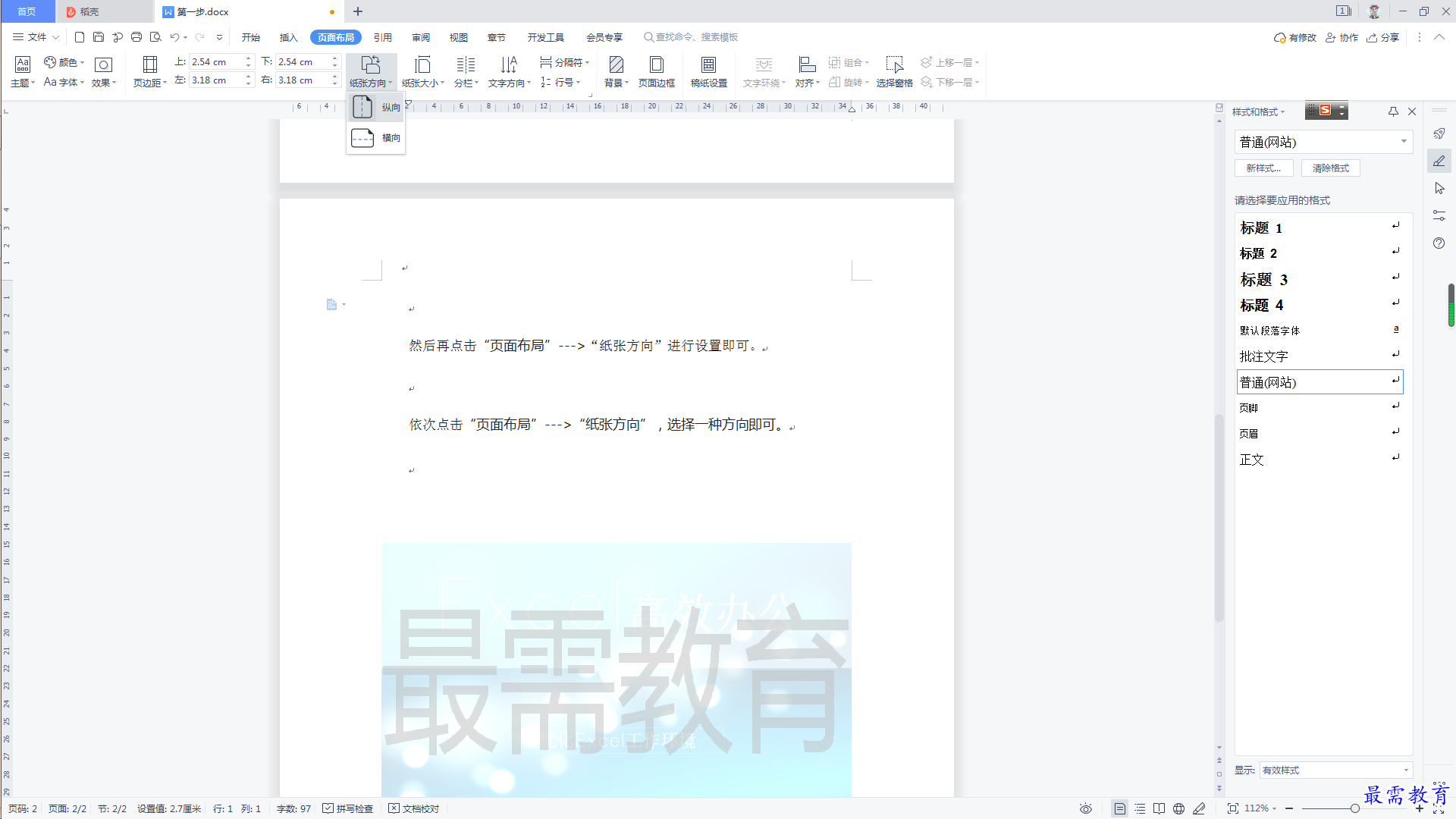Click the 新样式... button

[1263, 168]
